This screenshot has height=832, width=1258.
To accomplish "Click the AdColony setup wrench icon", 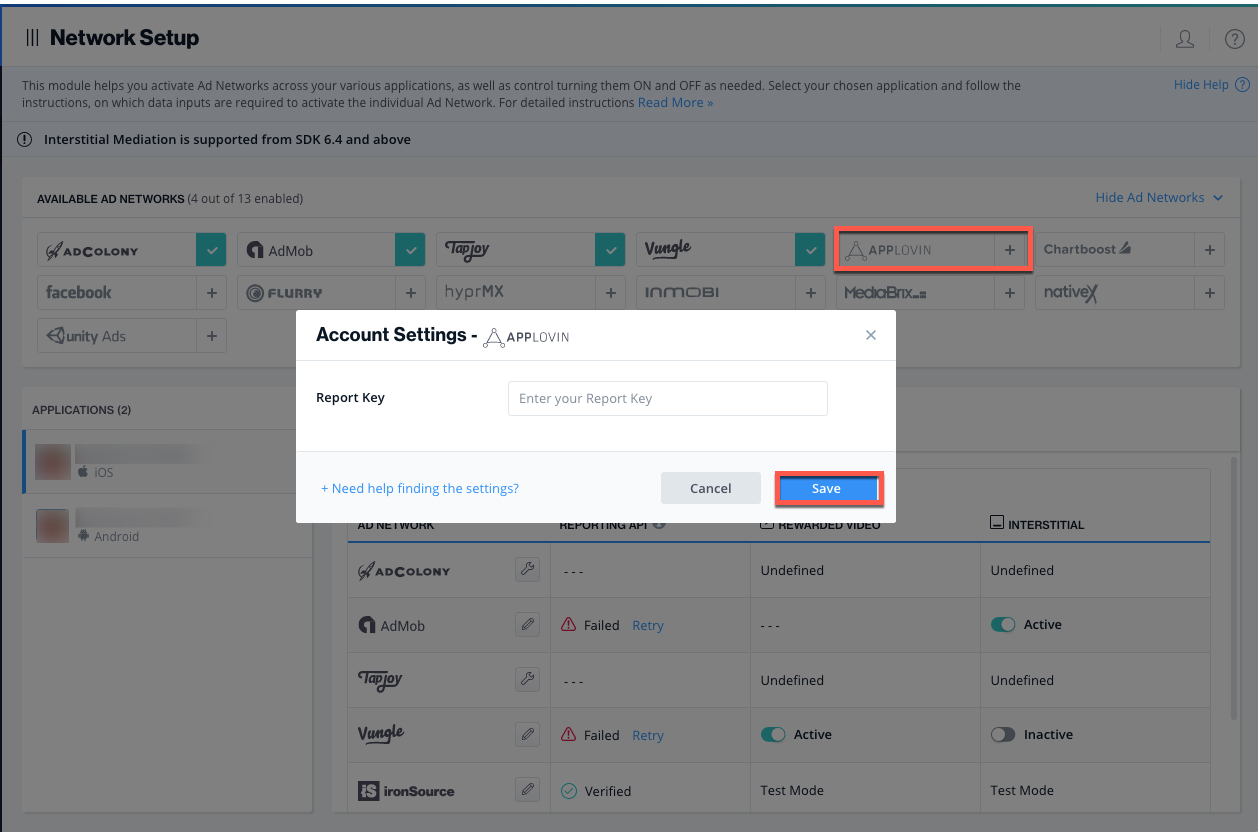I will pos(527,569).
